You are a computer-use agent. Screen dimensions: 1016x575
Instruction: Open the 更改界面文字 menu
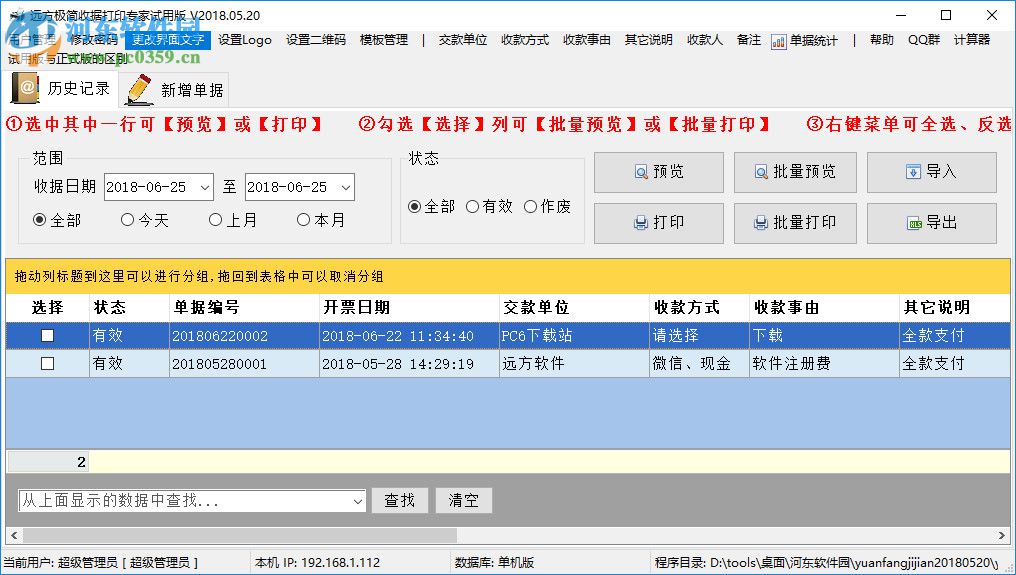(x=168, y=40)
